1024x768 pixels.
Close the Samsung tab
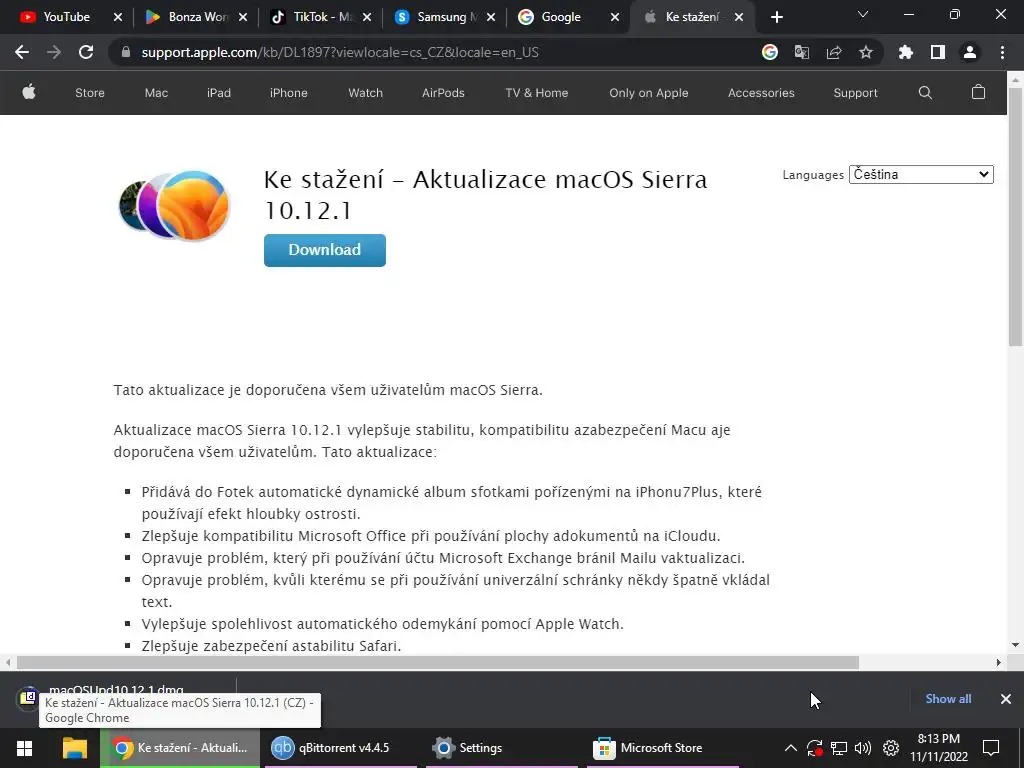point(491,17)
